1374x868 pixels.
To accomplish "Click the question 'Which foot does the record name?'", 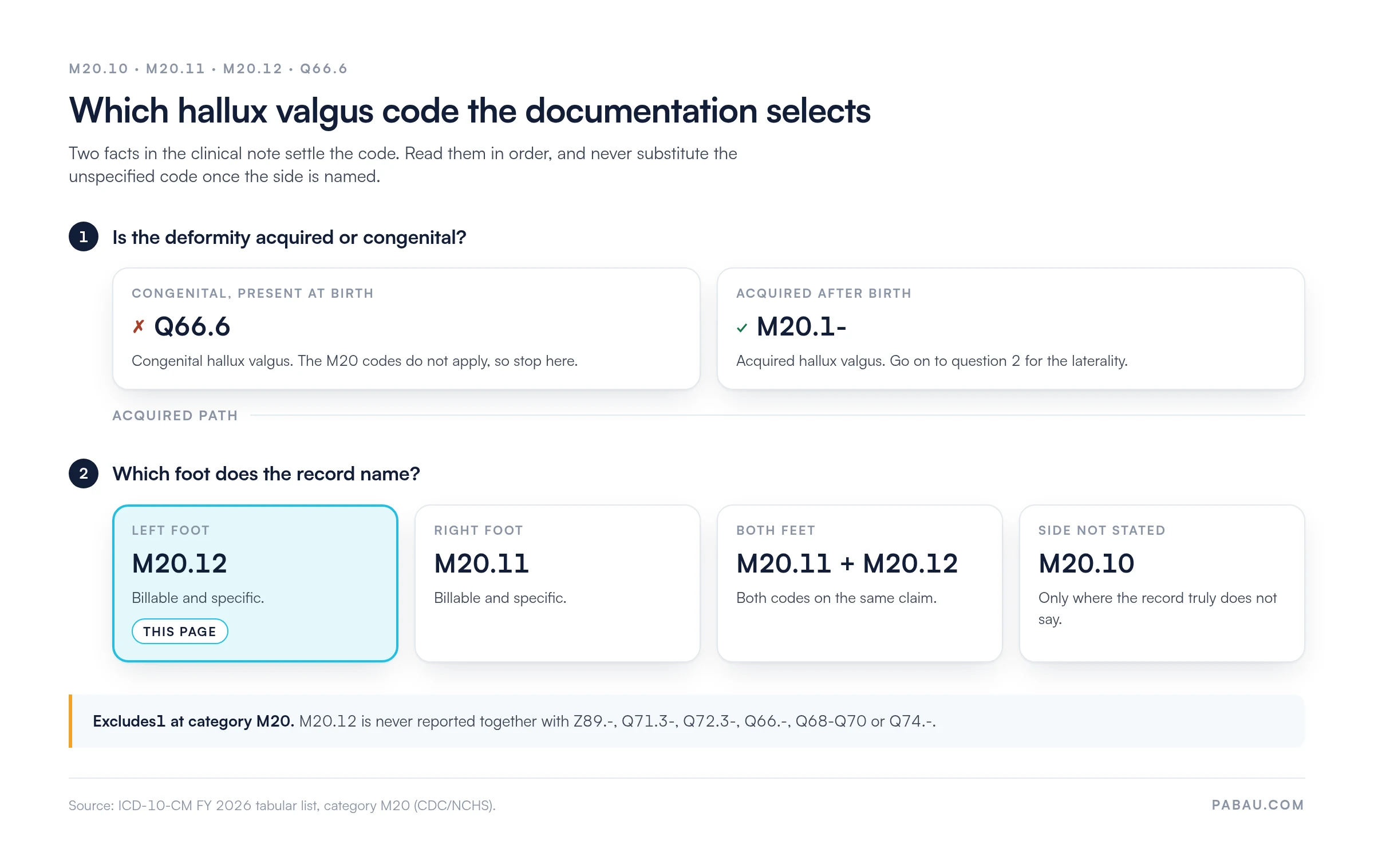I will [266, 474].
